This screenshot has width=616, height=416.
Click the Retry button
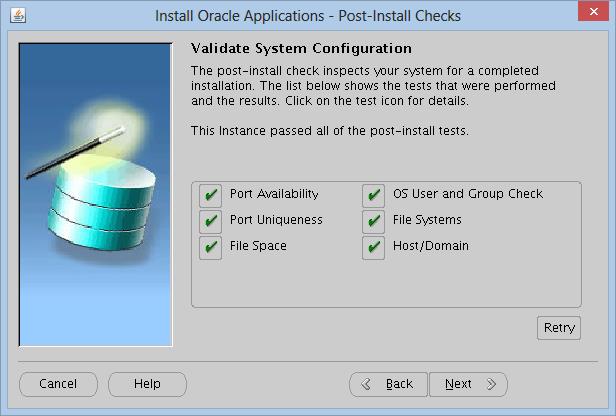click(x=559, y=328)
